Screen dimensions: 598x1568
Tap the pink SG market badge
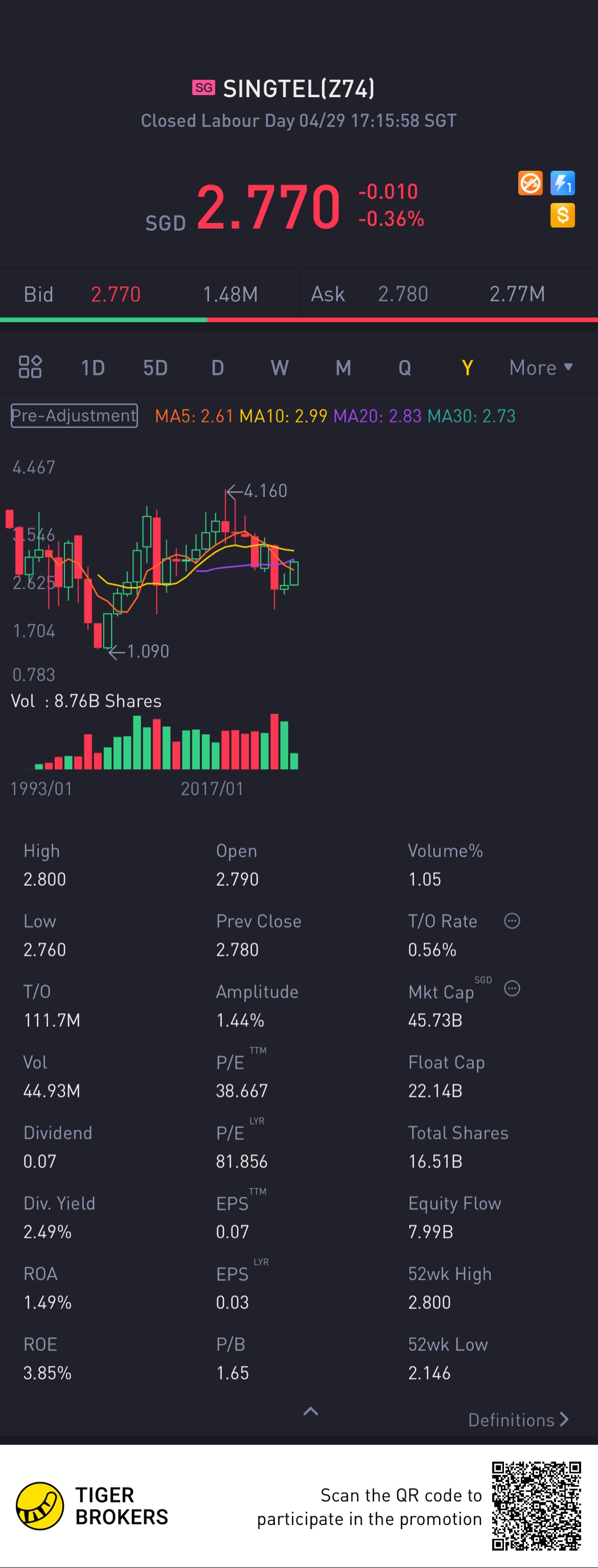point(204,88)
